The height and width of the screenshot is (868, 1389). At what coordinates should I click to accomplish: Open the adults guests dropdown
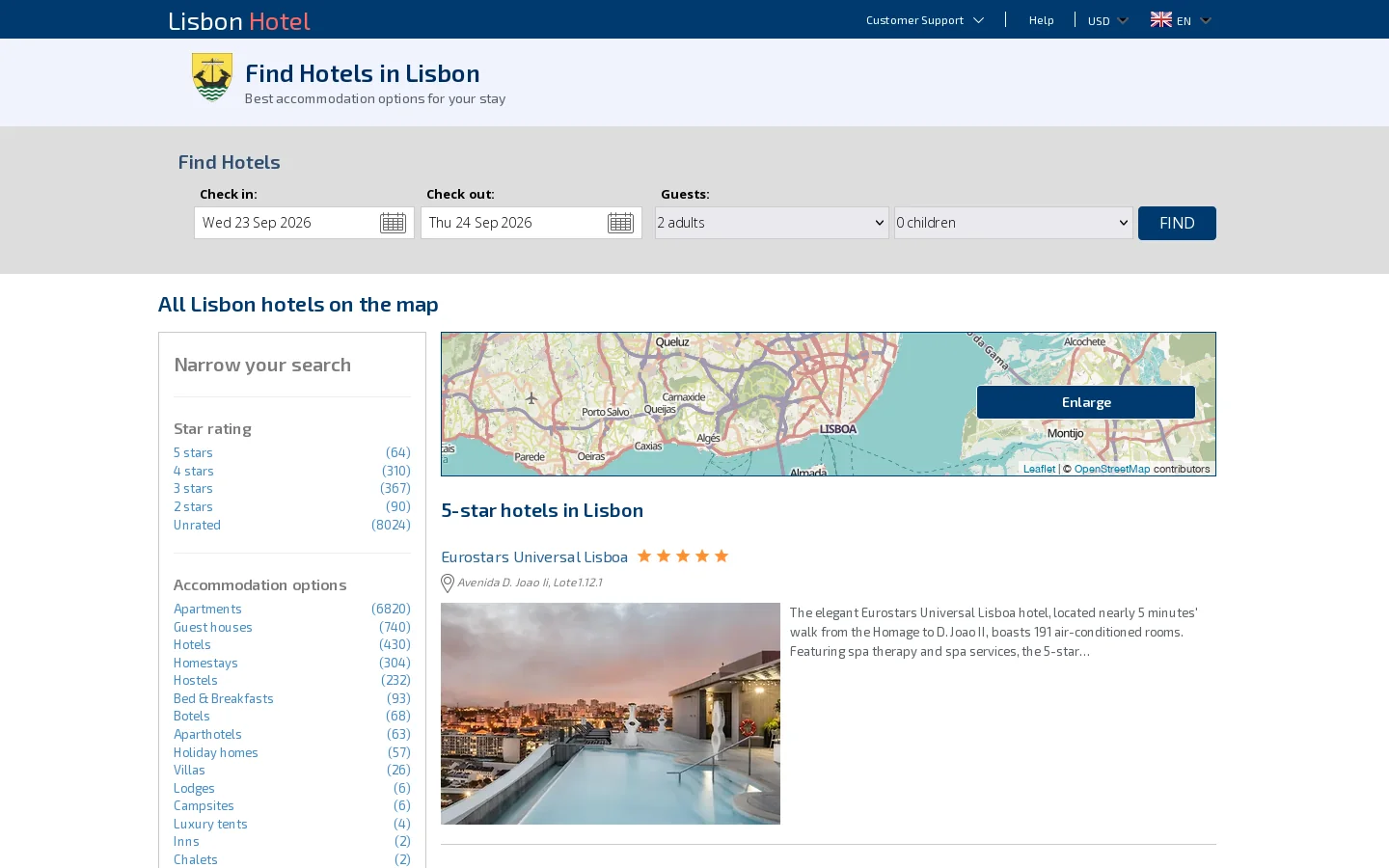point(772,223)
